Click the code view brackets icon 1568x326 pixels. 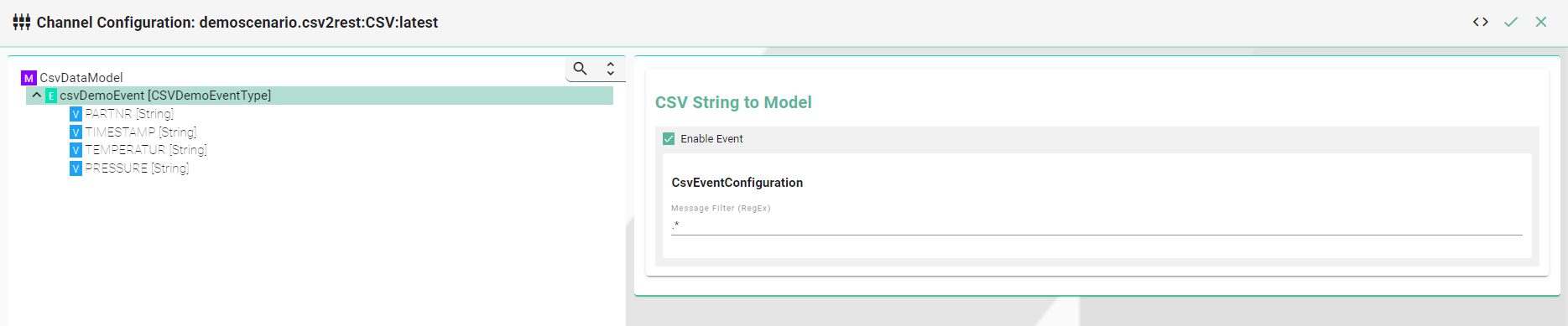(1481, 22)
